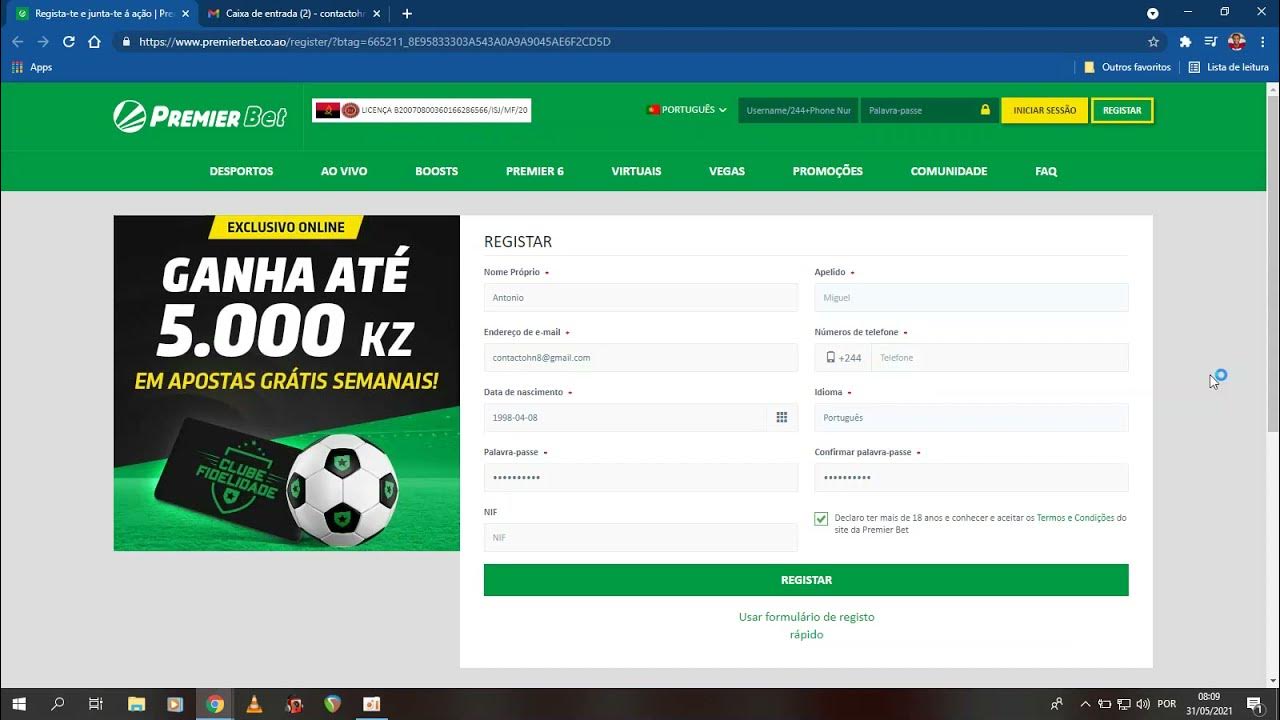Open the PORTUGUÊS language dropdown
The width and height of the screenshot is (1280, 720).
[x=687, y=110]
